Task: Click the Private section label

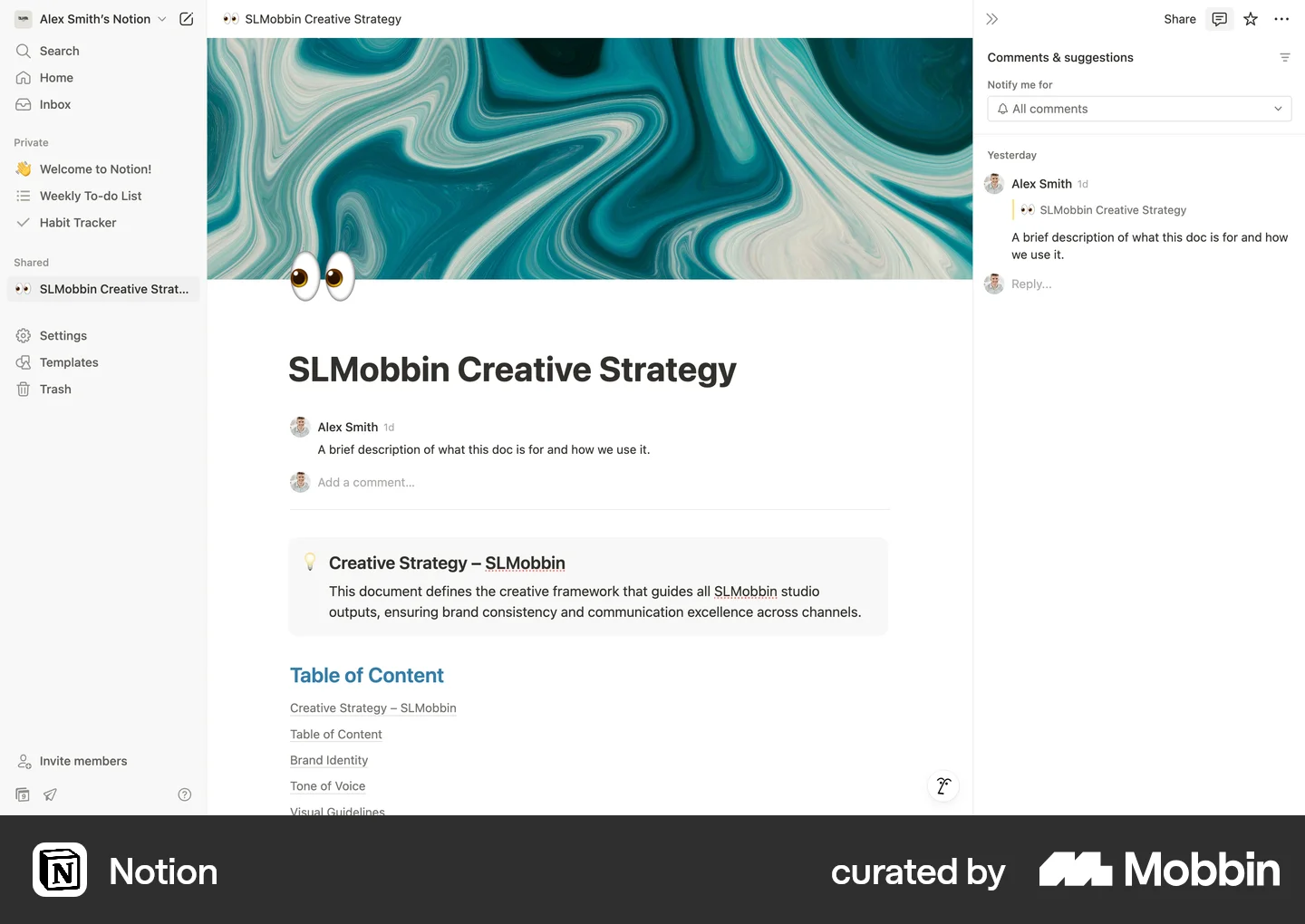Action: pos(32,142)
